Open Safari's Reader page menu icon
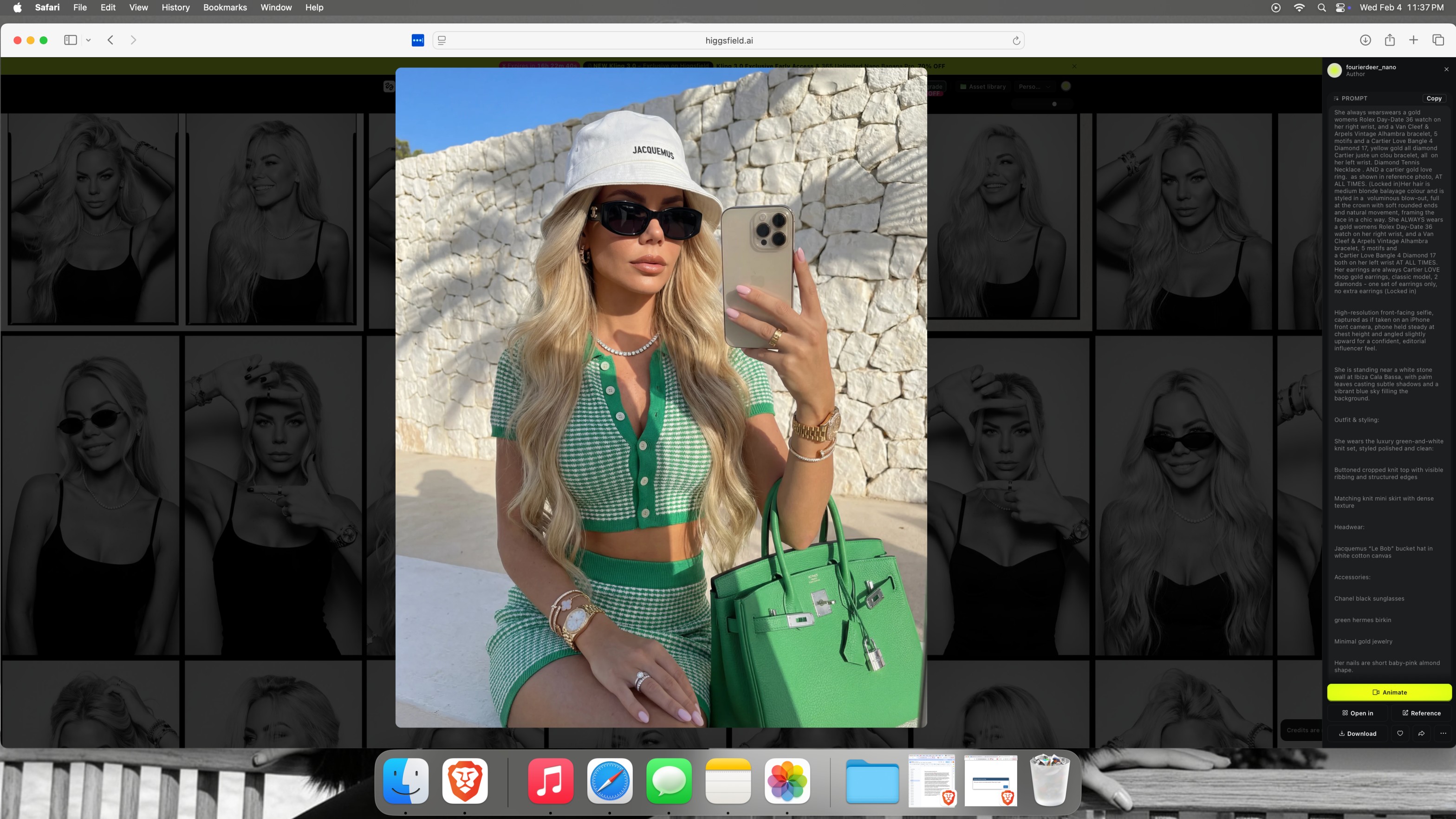Viewport: 1456px width, 819px height. (442, 40)
